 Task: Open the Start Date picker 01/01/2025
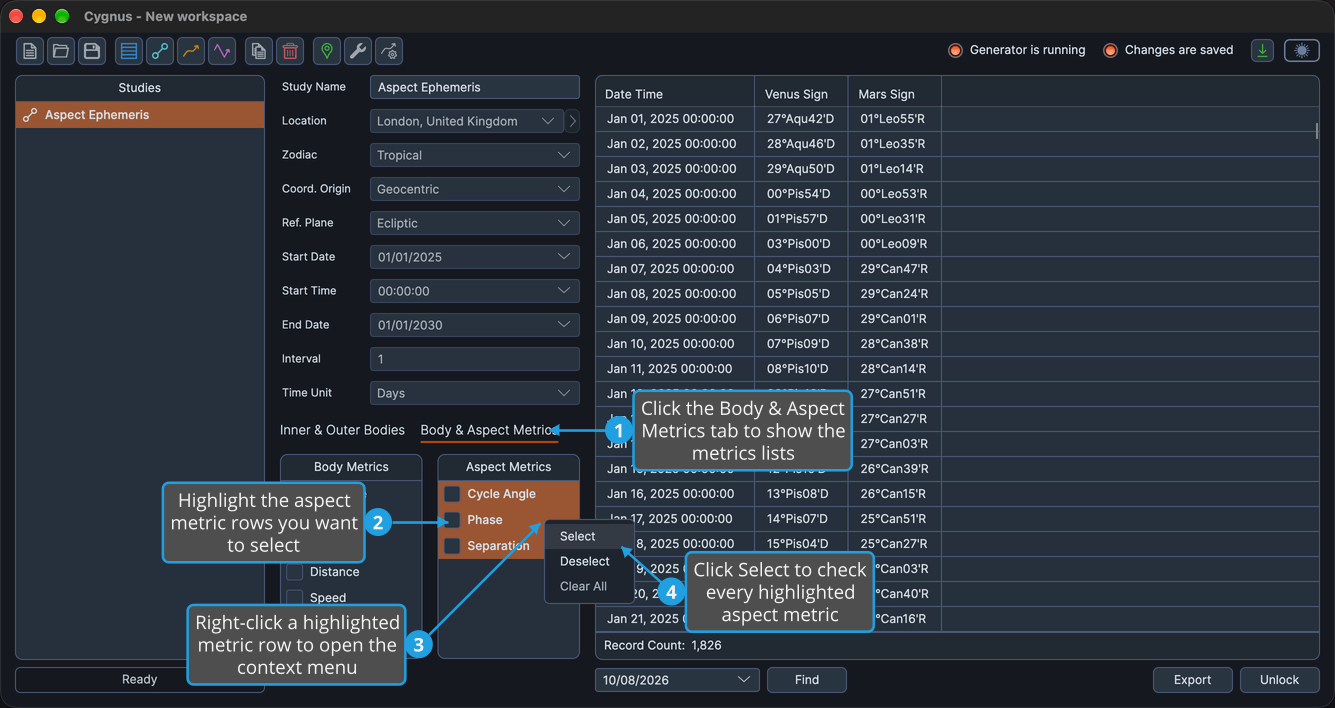point(474,257)
